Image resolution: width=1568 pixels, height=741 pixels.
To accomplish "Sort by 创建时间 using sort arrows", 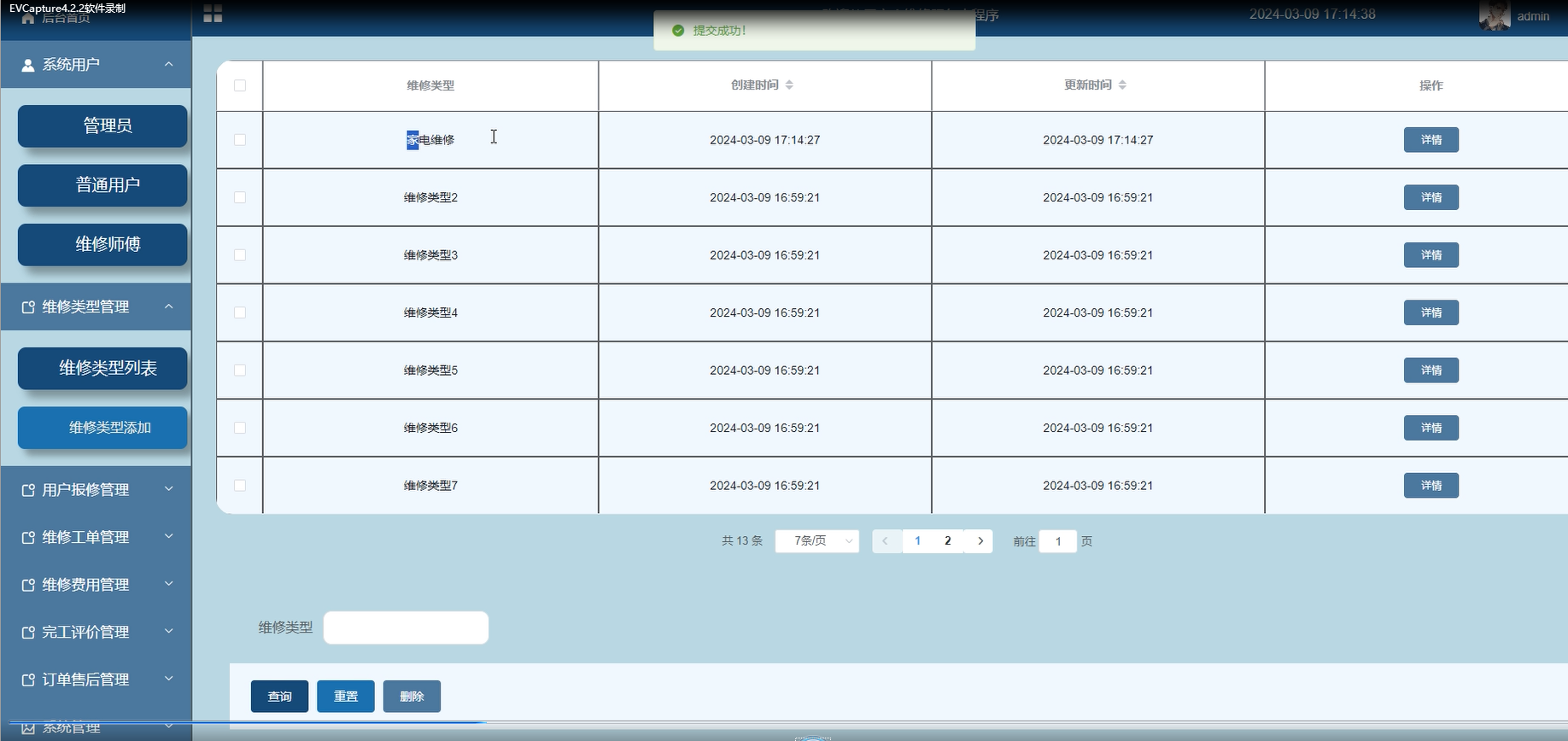I will (x=789, y=85).
